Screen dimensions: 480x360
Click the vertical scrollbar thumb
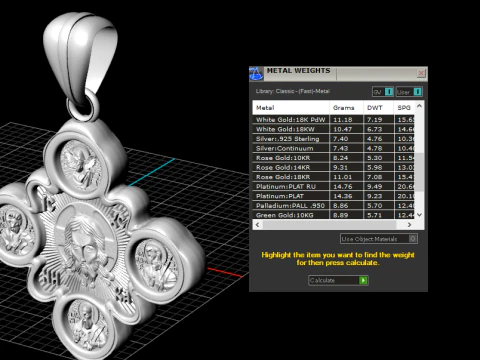click(419, 173)
